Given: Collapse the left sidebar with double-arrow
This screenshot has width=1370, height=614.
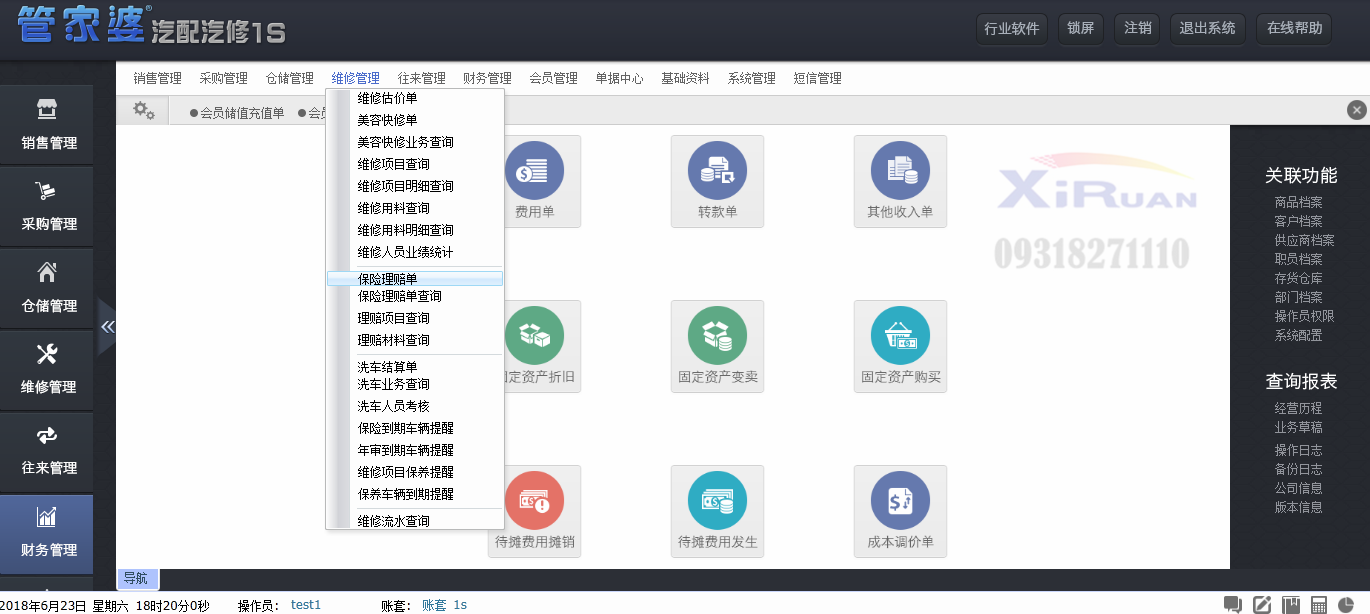Looking at the screenshot, I should click(x=107, y=327).
